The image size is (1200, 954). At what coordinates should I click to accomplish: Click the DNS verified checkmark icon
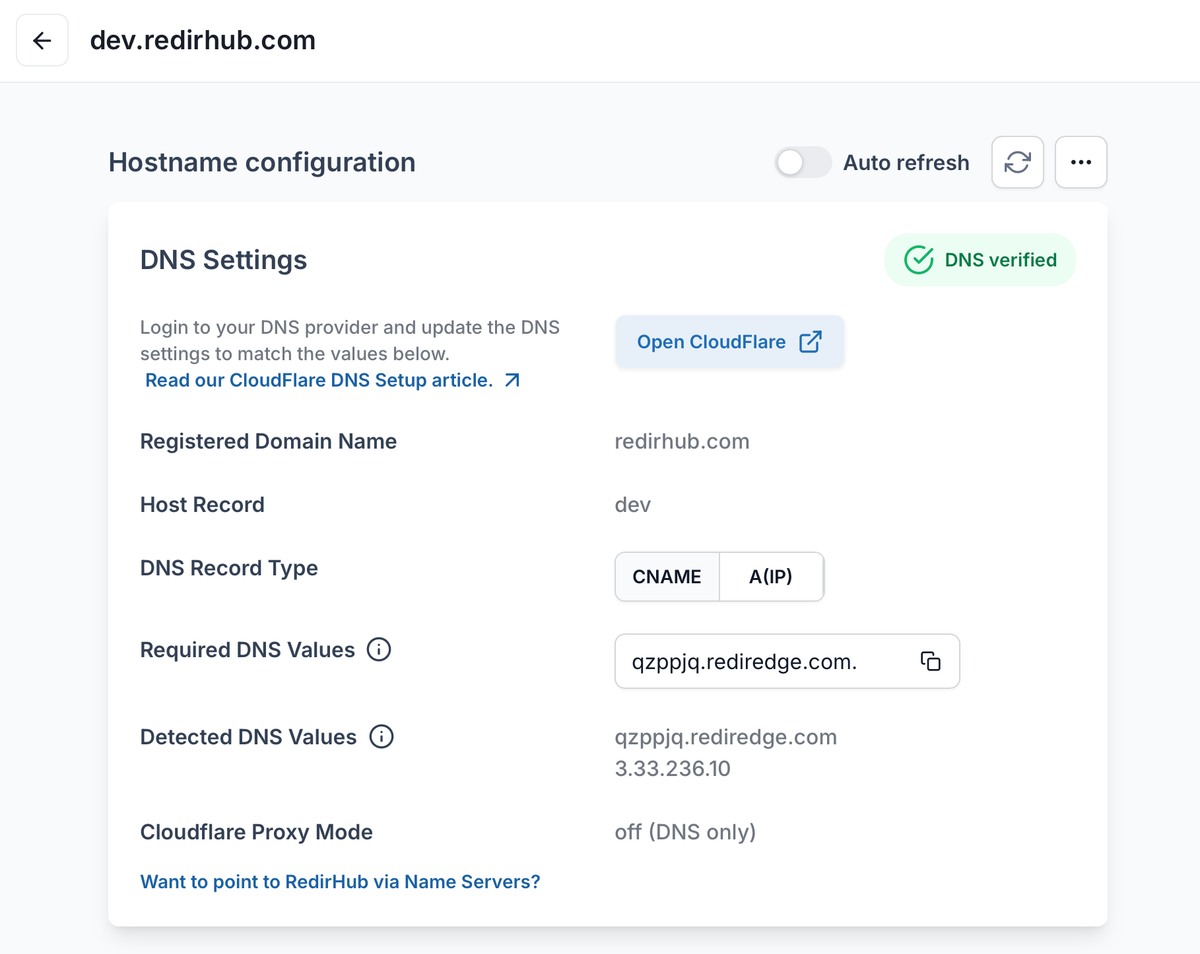click(918, 260)
